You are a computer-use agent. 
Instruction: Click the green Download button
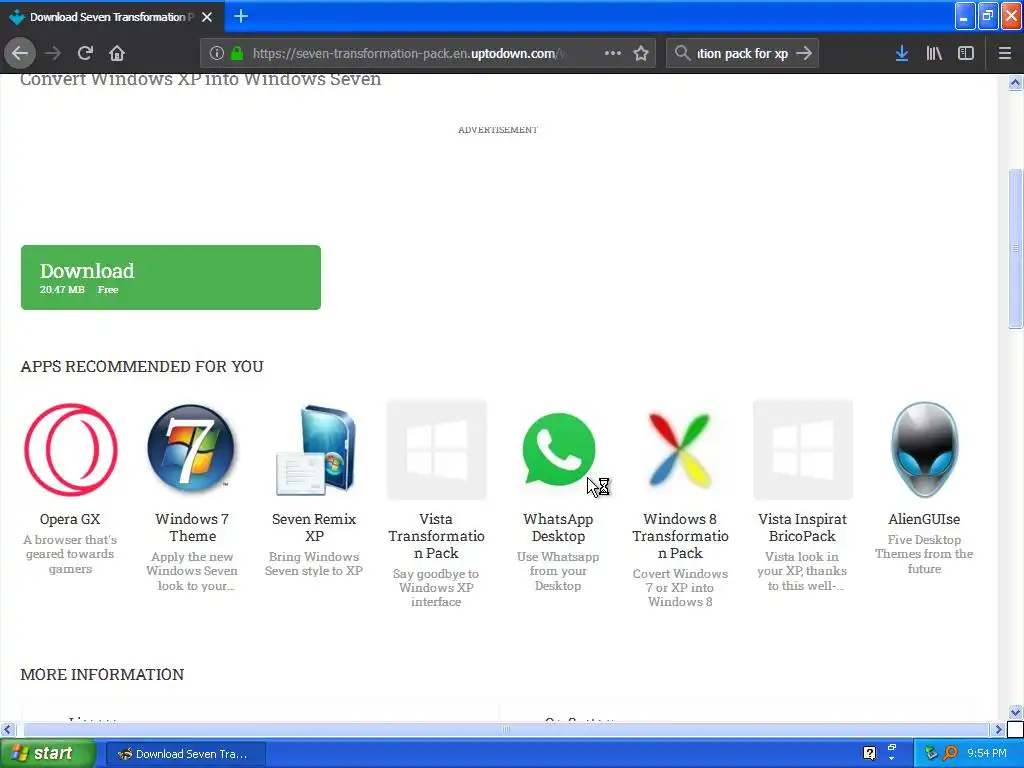pyautogui.click(x=170, y=278)
